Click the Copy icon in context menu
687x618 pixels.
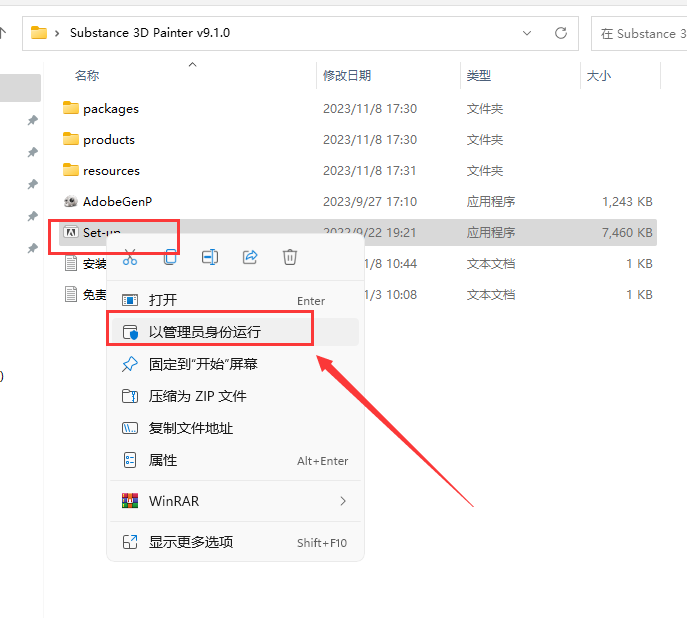pyautogui.click(x=170, y=257)
